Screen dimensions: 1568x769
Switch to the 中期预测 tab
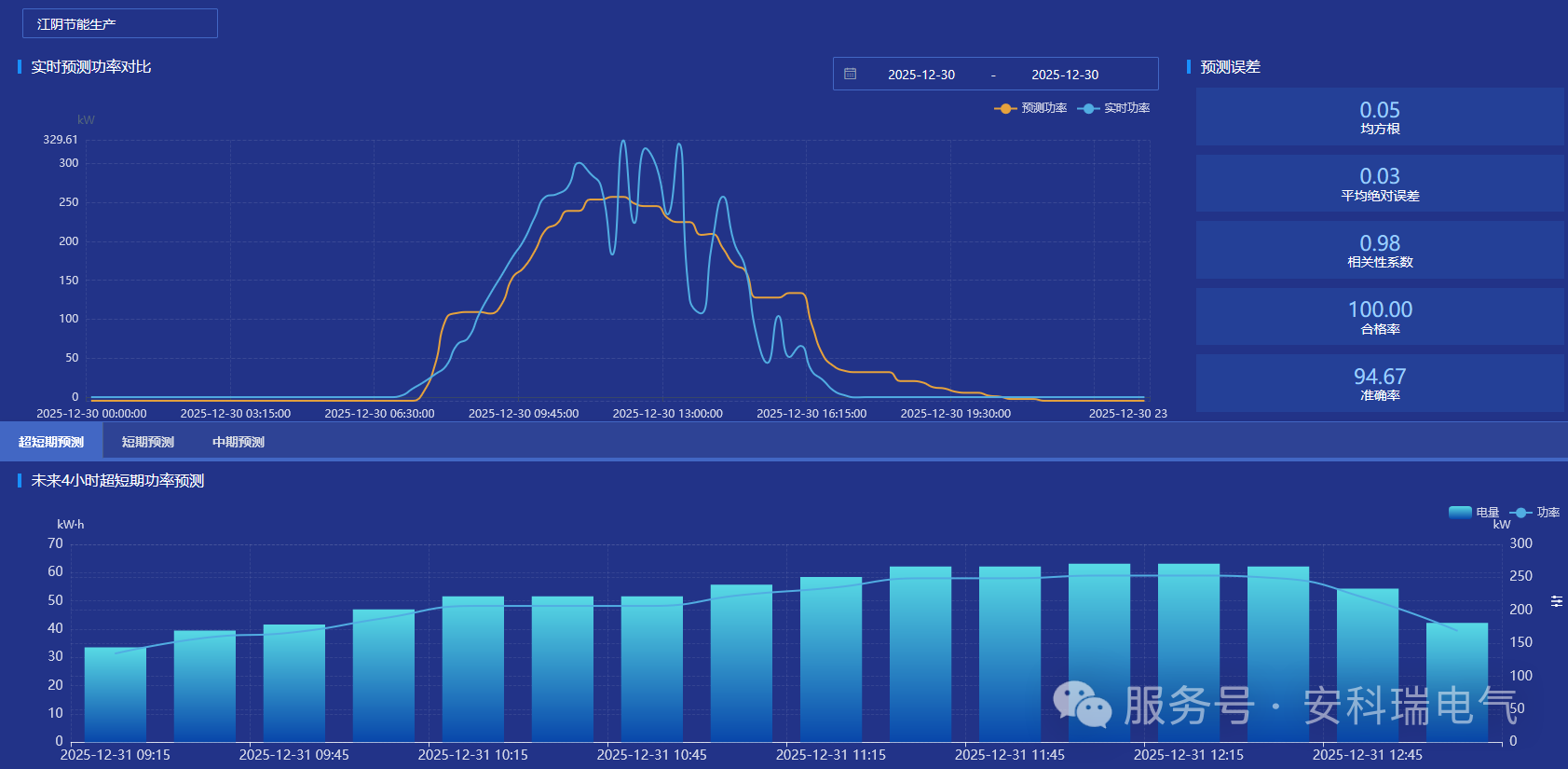point(239,442)
